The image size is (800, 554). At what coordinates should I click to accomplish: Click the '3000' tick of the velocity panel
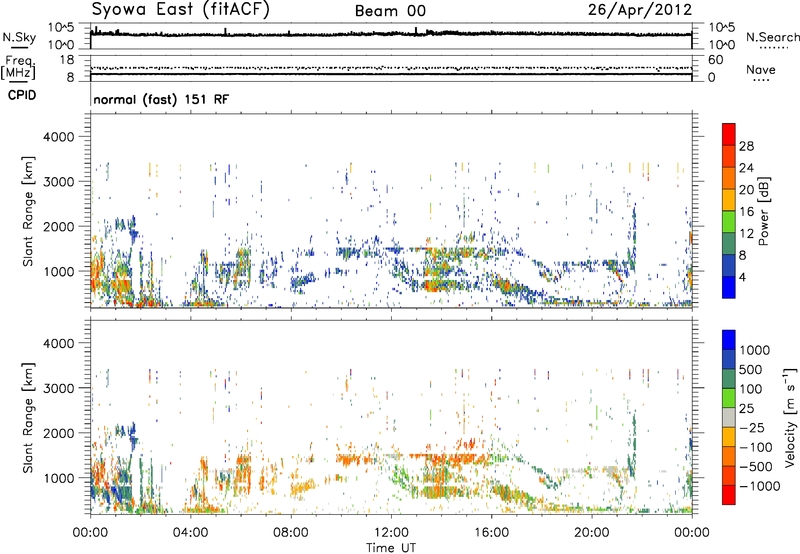pyautogui.click(x=58, y=389)
